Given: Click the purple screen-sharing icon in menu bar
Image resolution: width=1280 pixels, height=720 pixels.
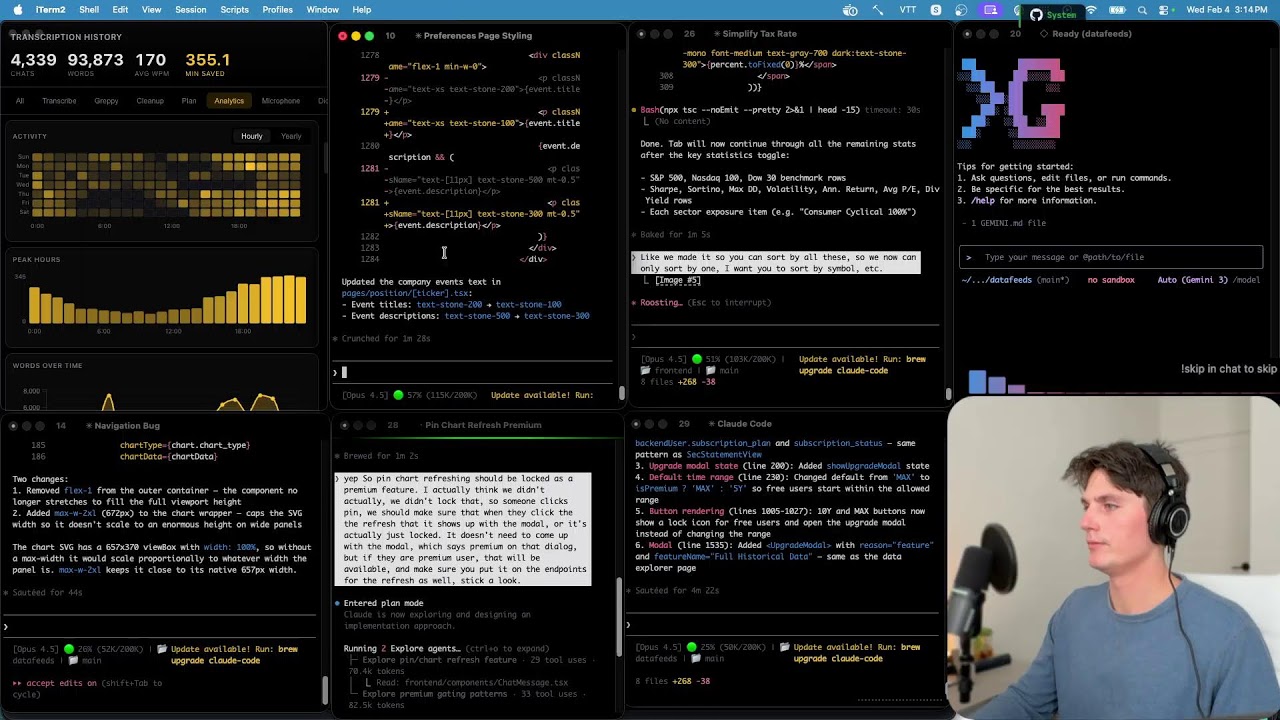Looking at the screenshot, I should (x=990, y=10).
